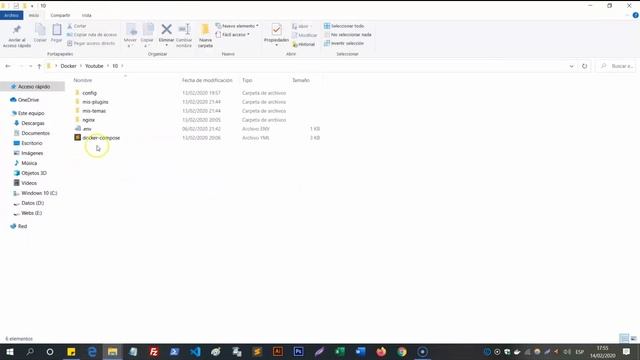Select Acceso rápido in navigation pane
This screenshot has width=640, height=360.
click(x=34, y=87)
